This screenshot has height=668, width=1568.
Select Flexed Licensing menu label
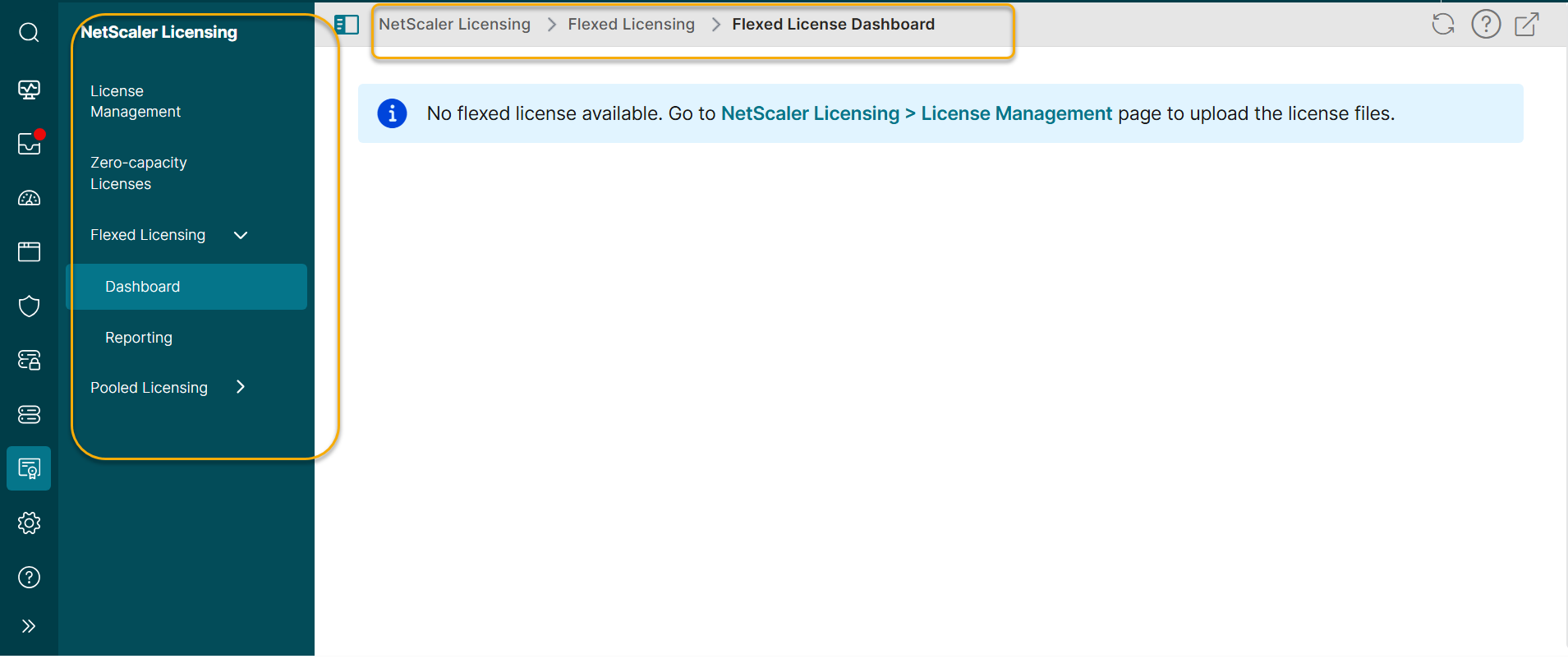point(148,235)
